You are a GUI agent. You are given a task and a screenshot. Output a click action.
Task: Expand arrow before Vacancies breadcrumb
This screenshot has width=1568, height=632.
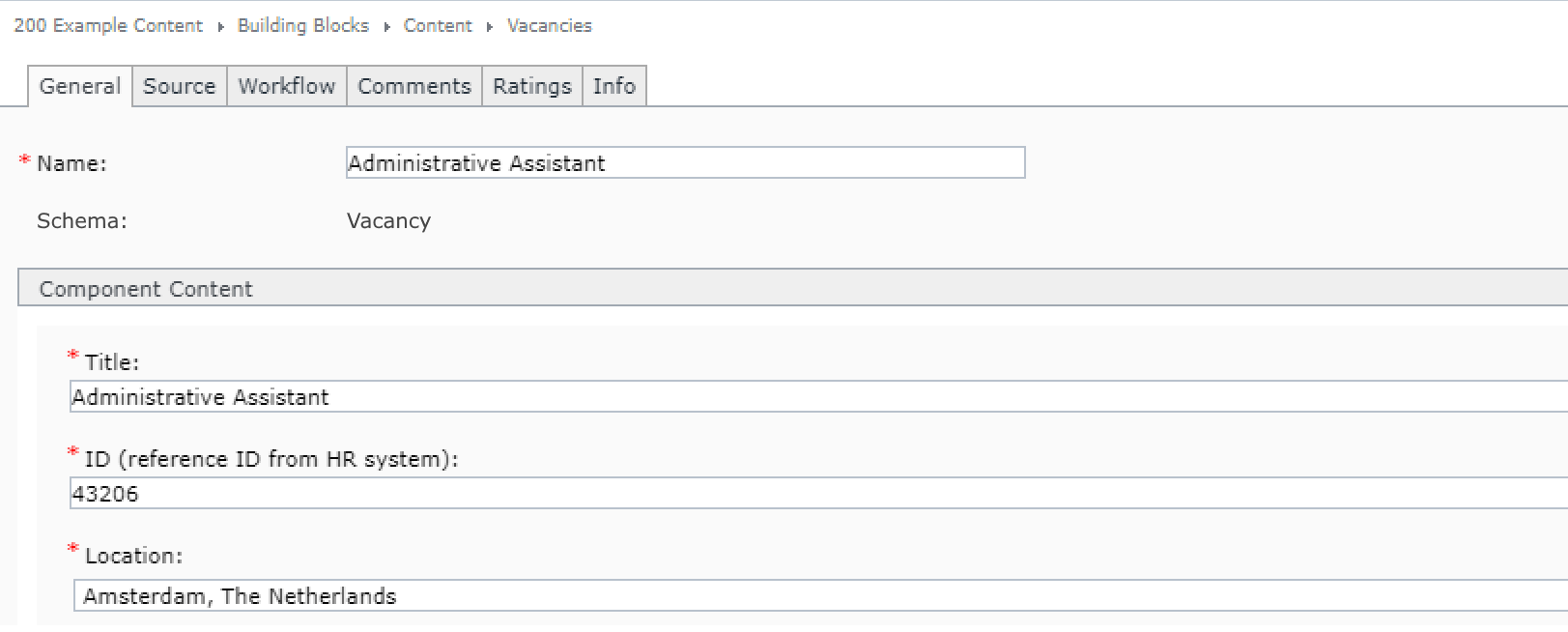pos(490,27)
